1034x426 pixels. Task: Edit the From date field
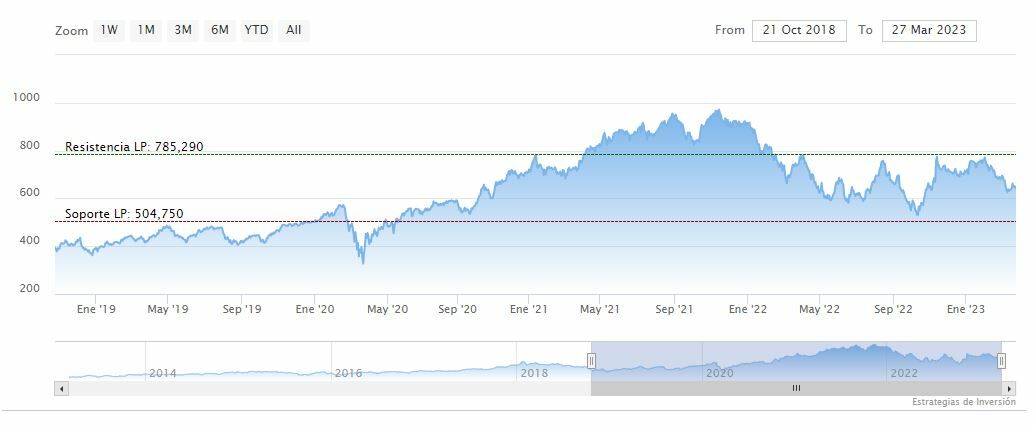tap(799, 30)
